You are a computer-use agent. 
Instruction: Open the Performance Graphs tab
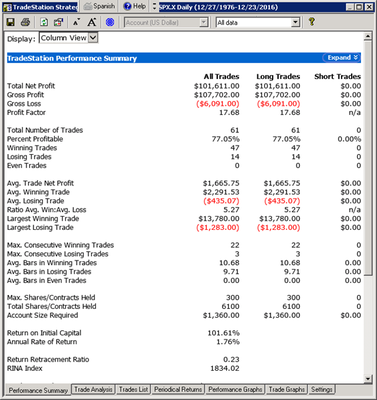235,389
